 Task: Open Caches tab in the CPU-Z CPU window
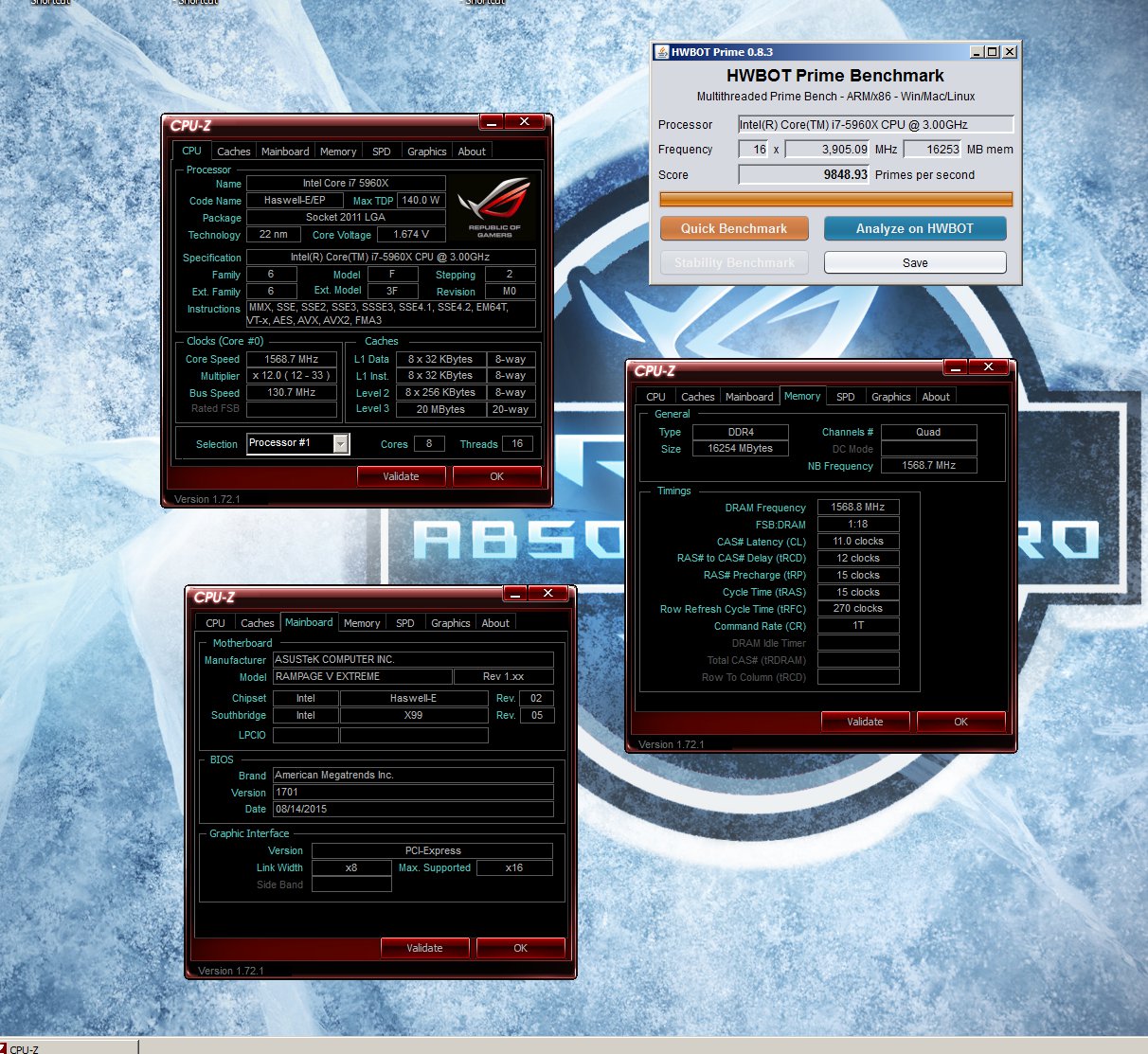tap(234, 152)
